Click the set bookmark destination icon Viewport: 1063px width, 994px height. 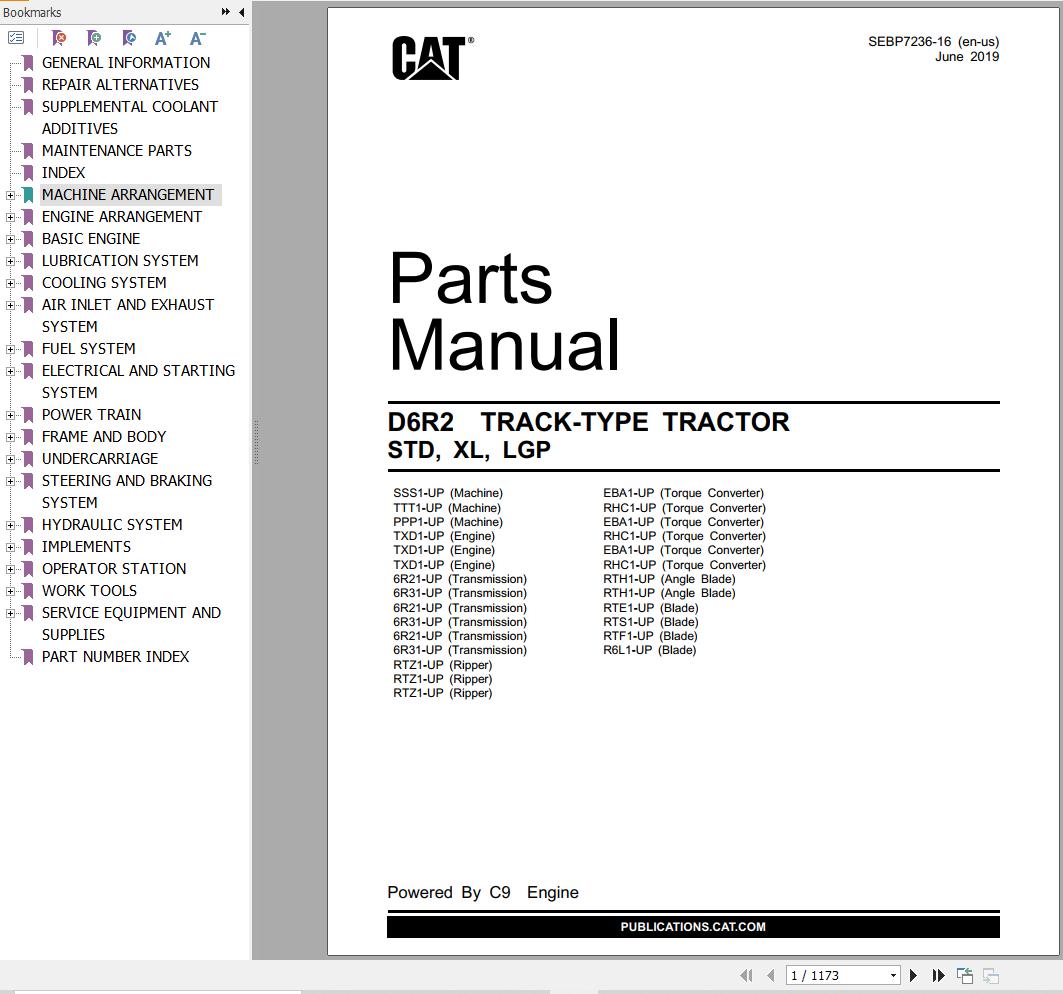pyautogui.click(x=129, y=38)
